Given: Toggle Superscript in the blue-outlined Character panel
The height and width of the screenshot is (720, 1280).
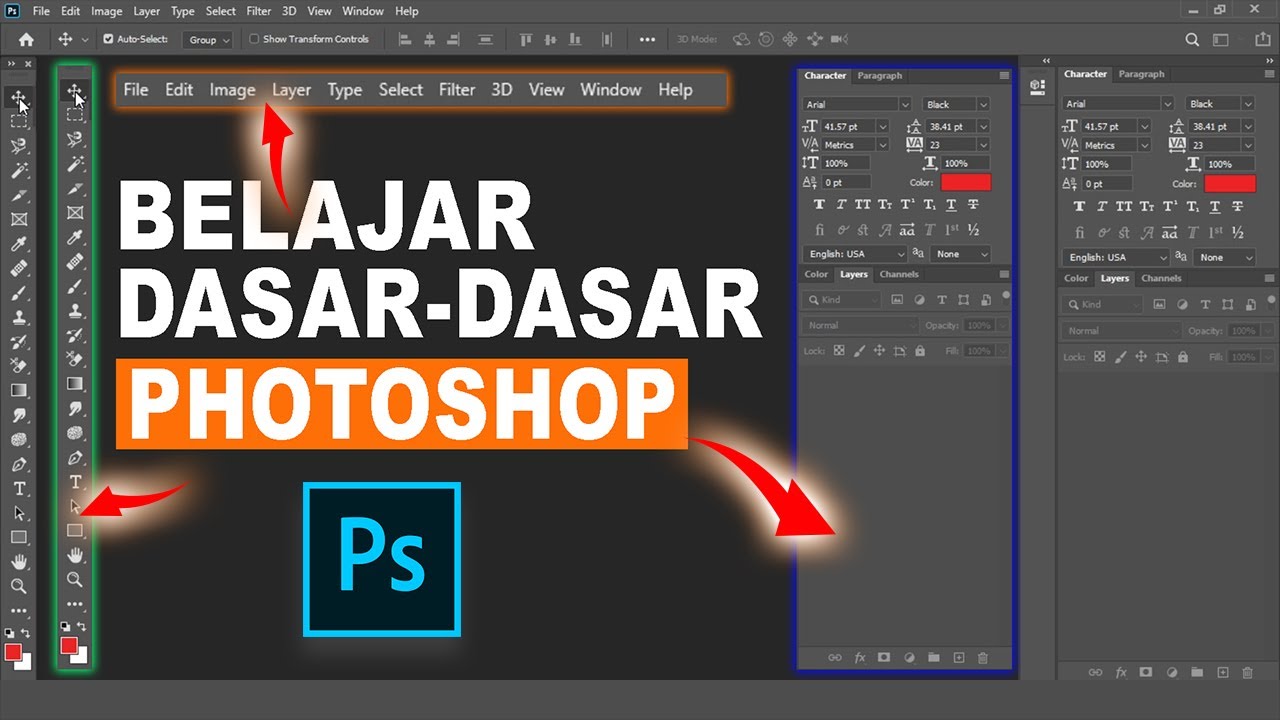Looking at the screenshot, I should pos(907,204).
